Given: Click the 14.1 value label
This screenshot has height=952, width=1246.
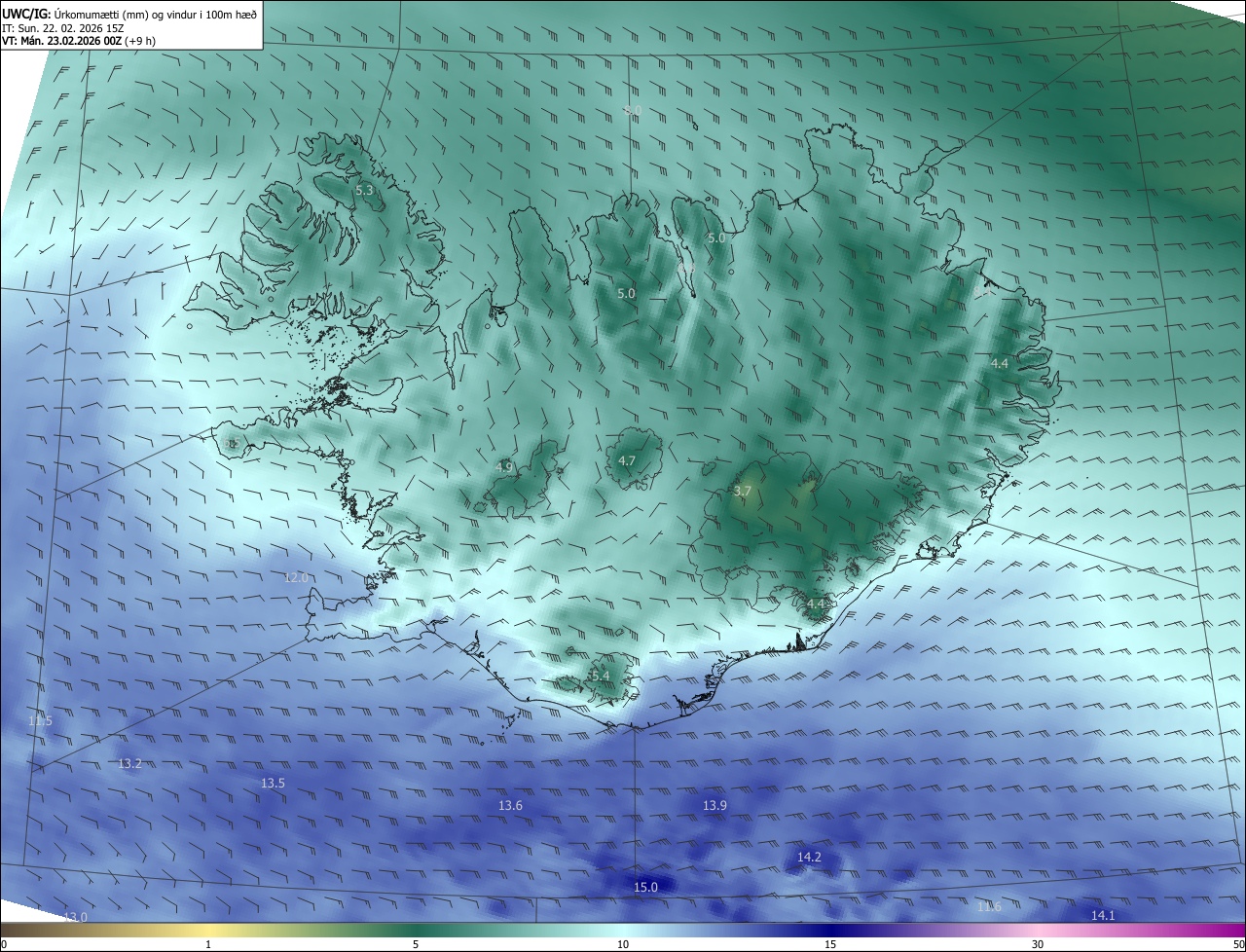Looking at the screenshot, I should tap(1103, 916).
